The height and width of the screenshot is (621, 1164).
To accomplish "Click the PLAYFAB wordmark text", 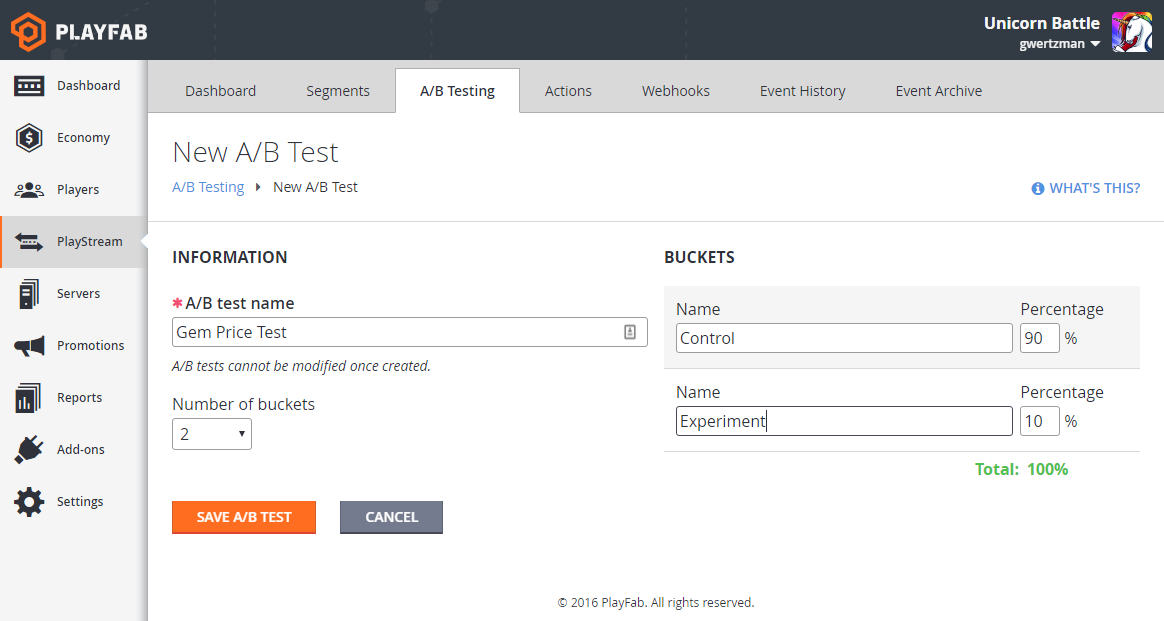I will (102, 32).
